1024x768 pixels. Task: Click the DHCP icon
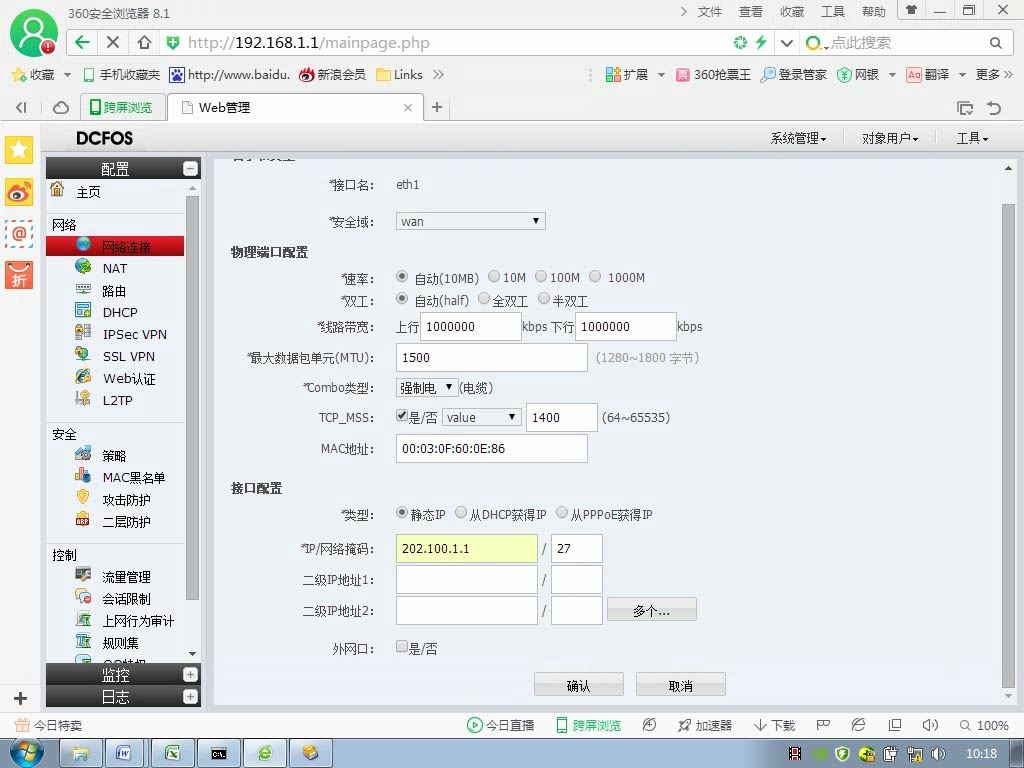[83, 311]
